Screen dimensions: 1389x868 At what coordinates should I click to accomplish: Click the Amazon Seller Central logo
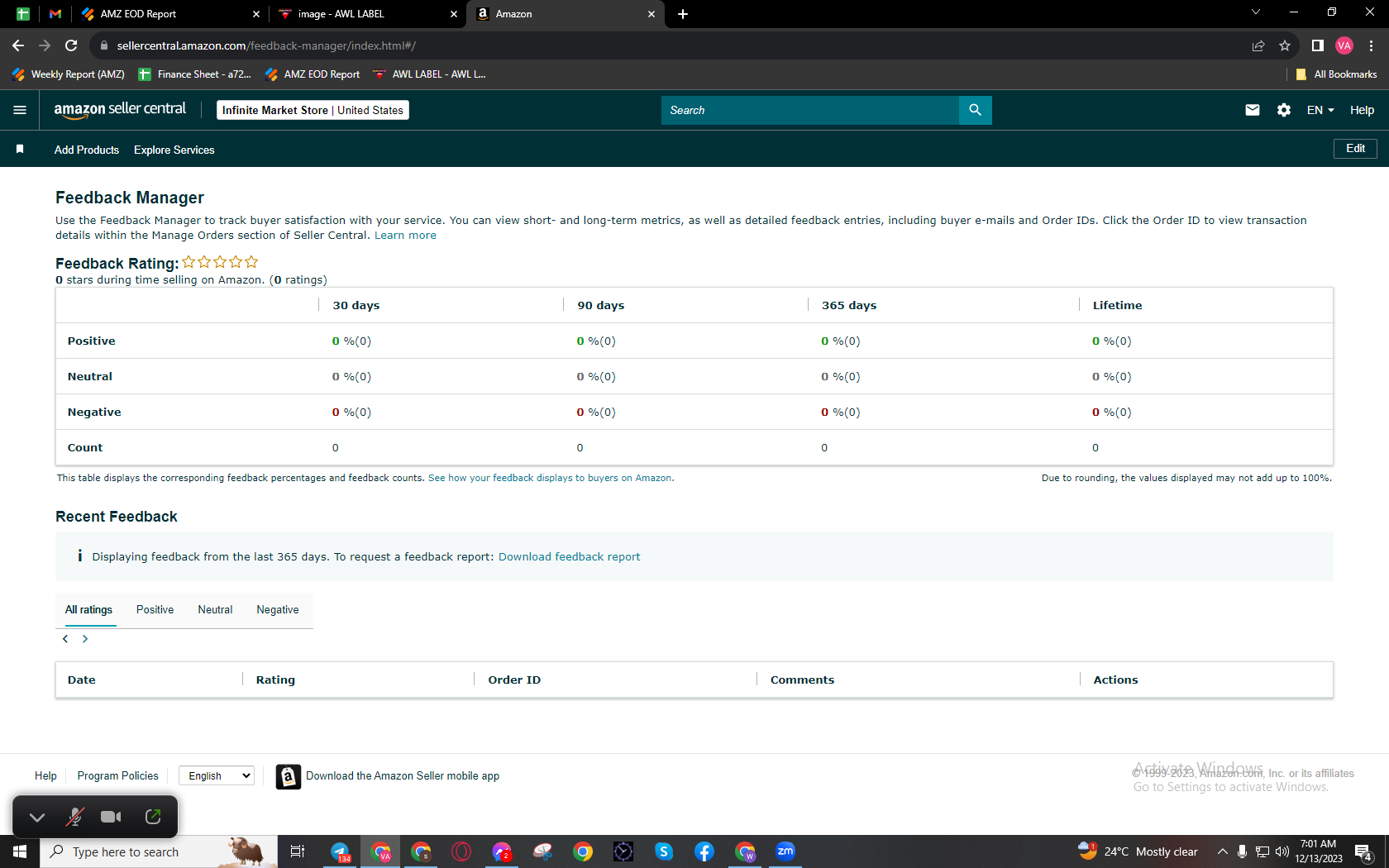(120, 110)
